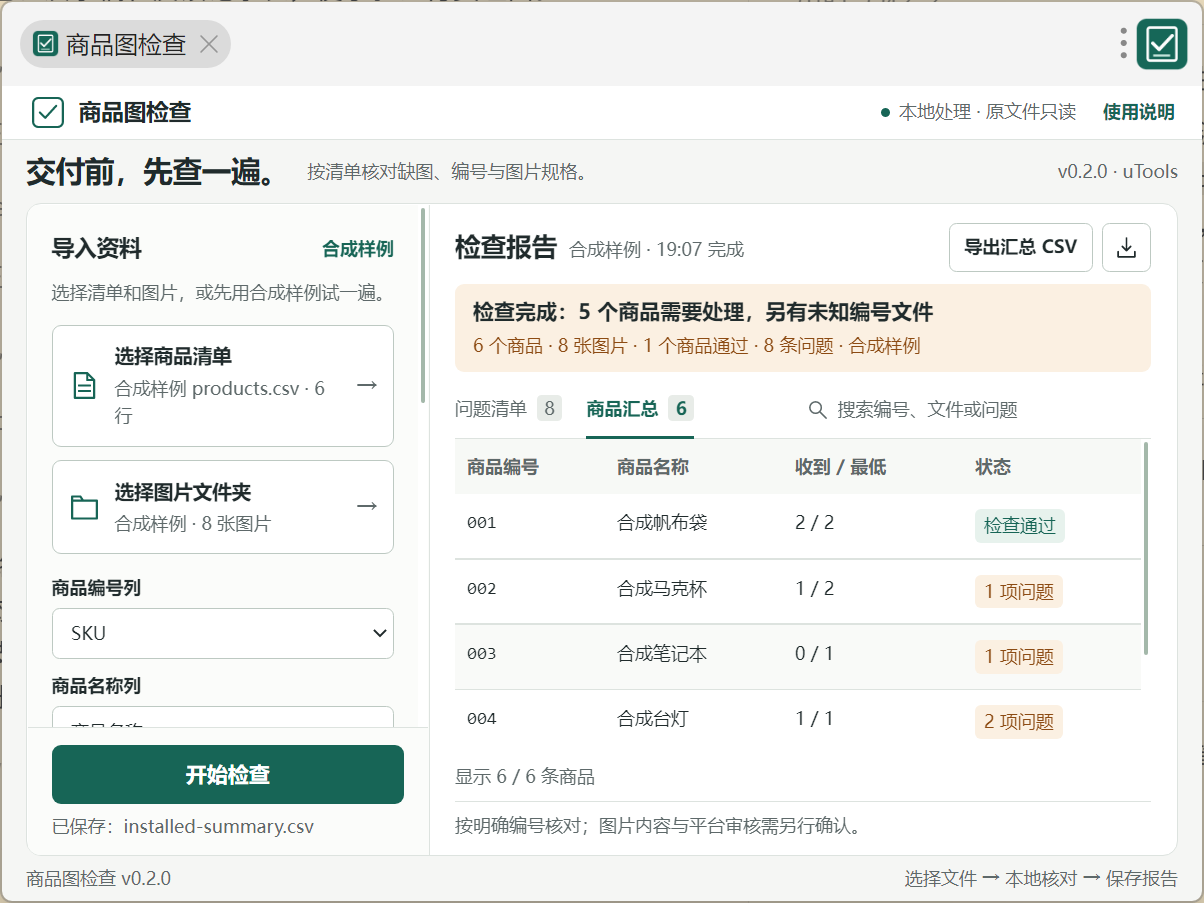Expand the 商品编号列 SKU dropdown
This screenshot has height=903, width=1204.
pyautogui.click(x=222, y=633)
